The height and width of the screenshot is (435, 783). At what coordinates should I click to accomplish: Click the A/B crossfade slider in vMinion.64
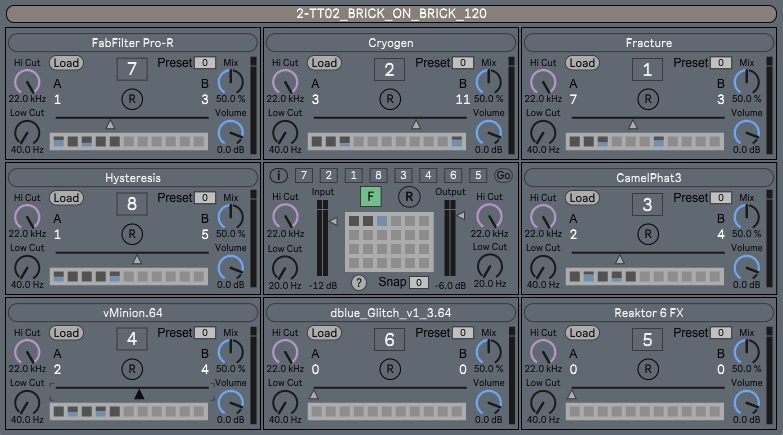(131, 394)
